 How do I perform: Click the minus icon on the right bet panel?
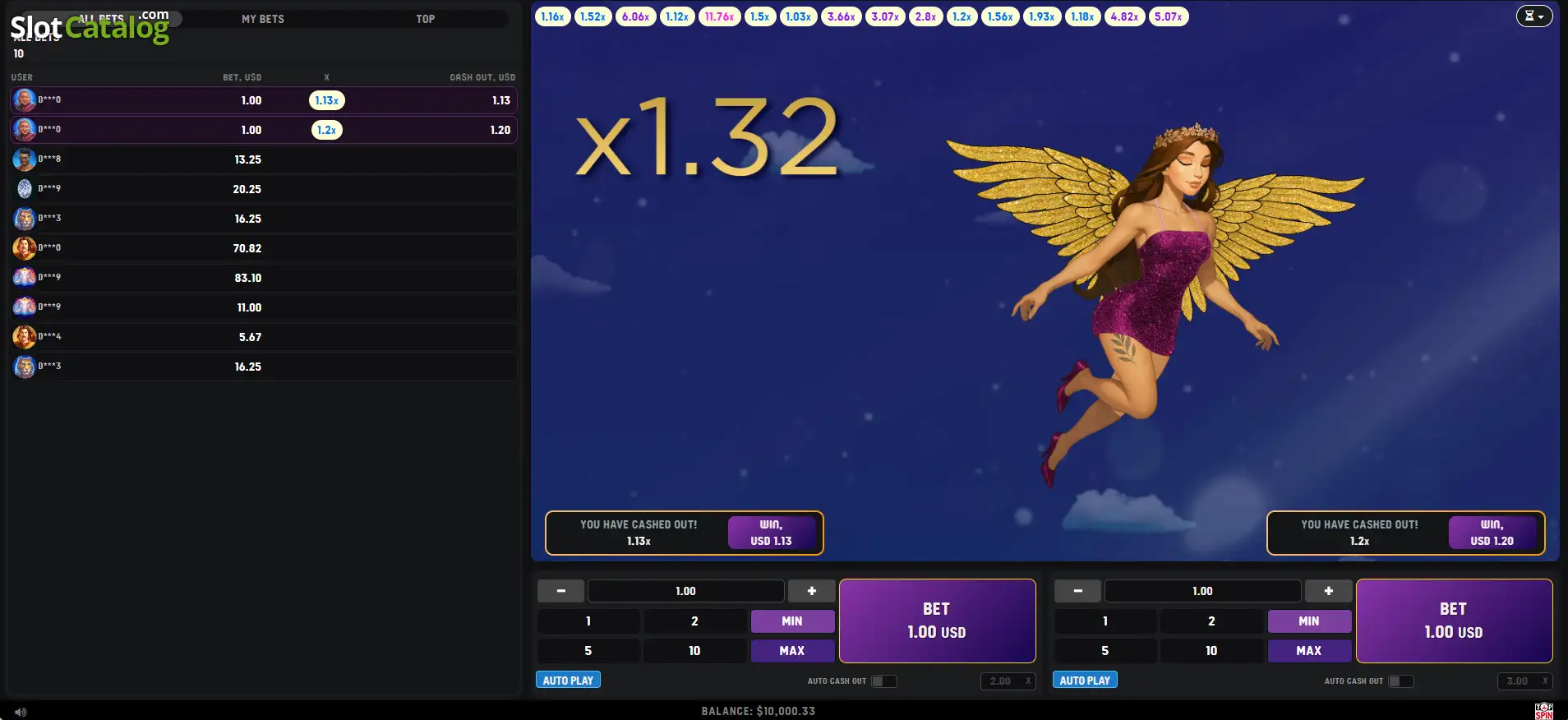(1077, 591)
